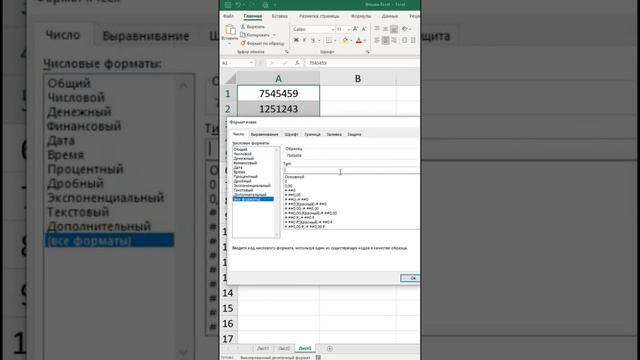Select Числовой in number formats list
The height and width of the screenshot is (360, 640).
(x=243, y=154)
